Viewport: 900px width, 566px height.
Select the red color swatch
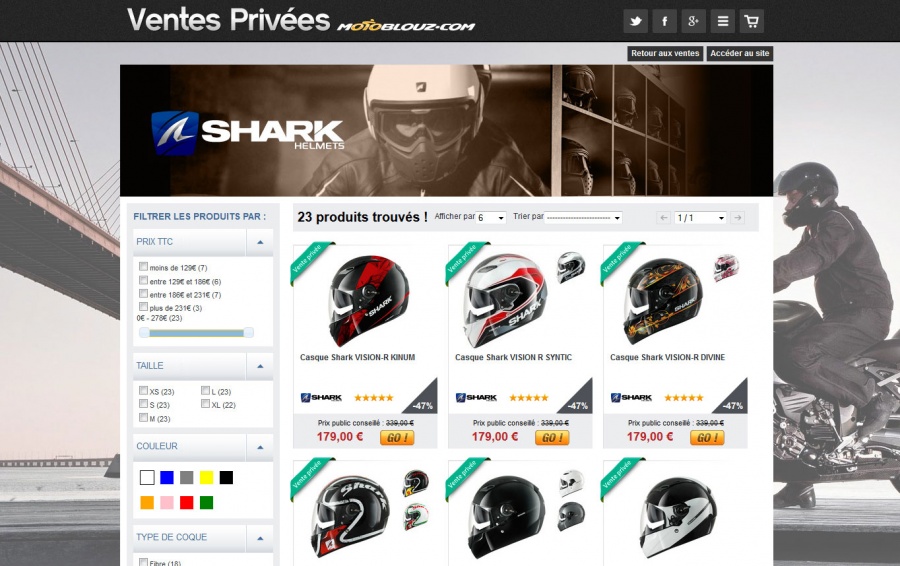point(187,502)
